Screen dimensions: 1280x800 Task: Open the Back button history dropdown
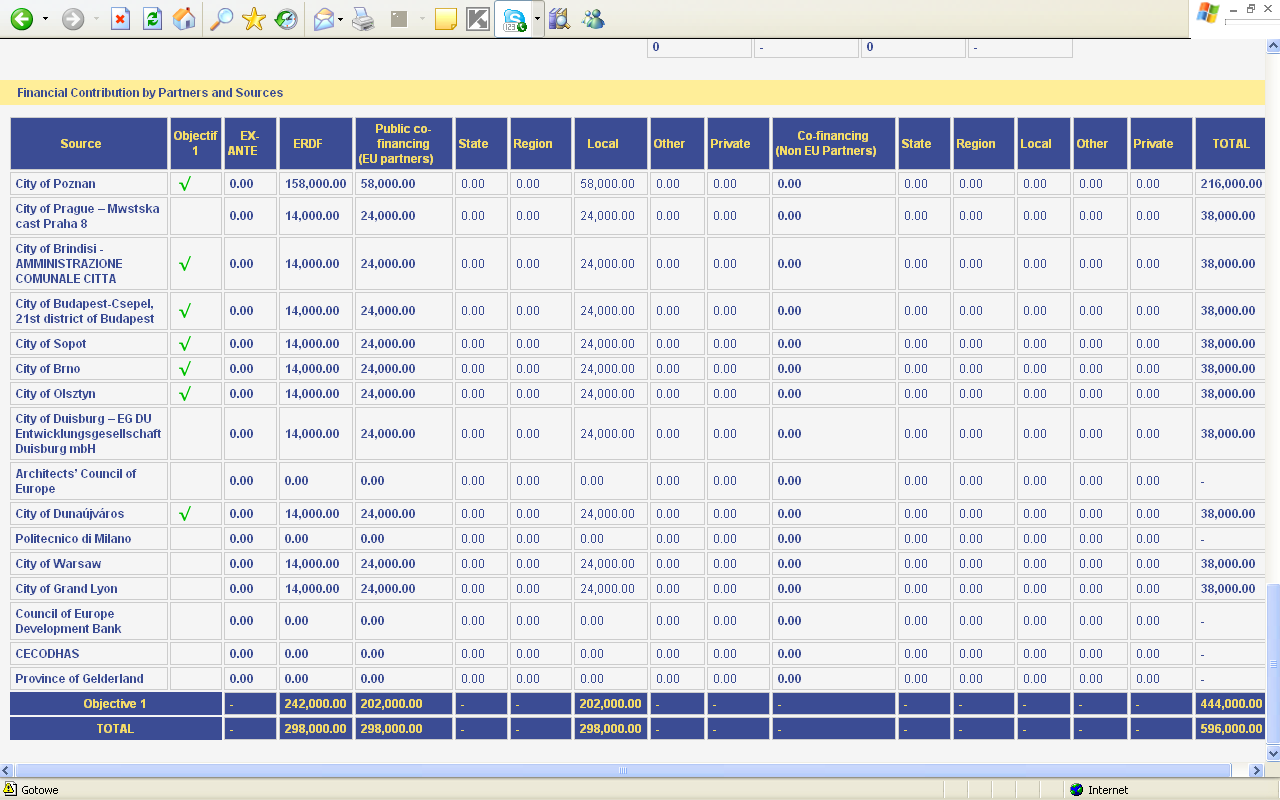click(45, 19)
